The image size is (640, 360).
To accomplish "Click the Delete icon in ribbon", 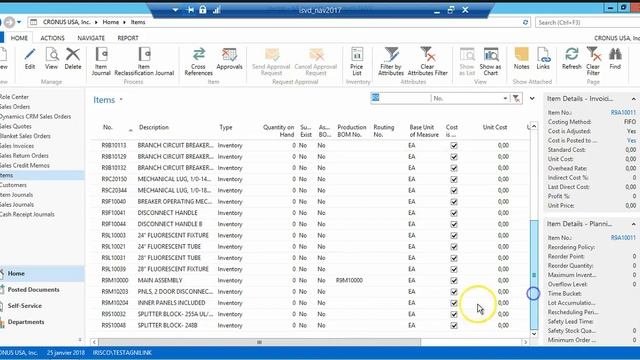I will (x=73, y=58).
